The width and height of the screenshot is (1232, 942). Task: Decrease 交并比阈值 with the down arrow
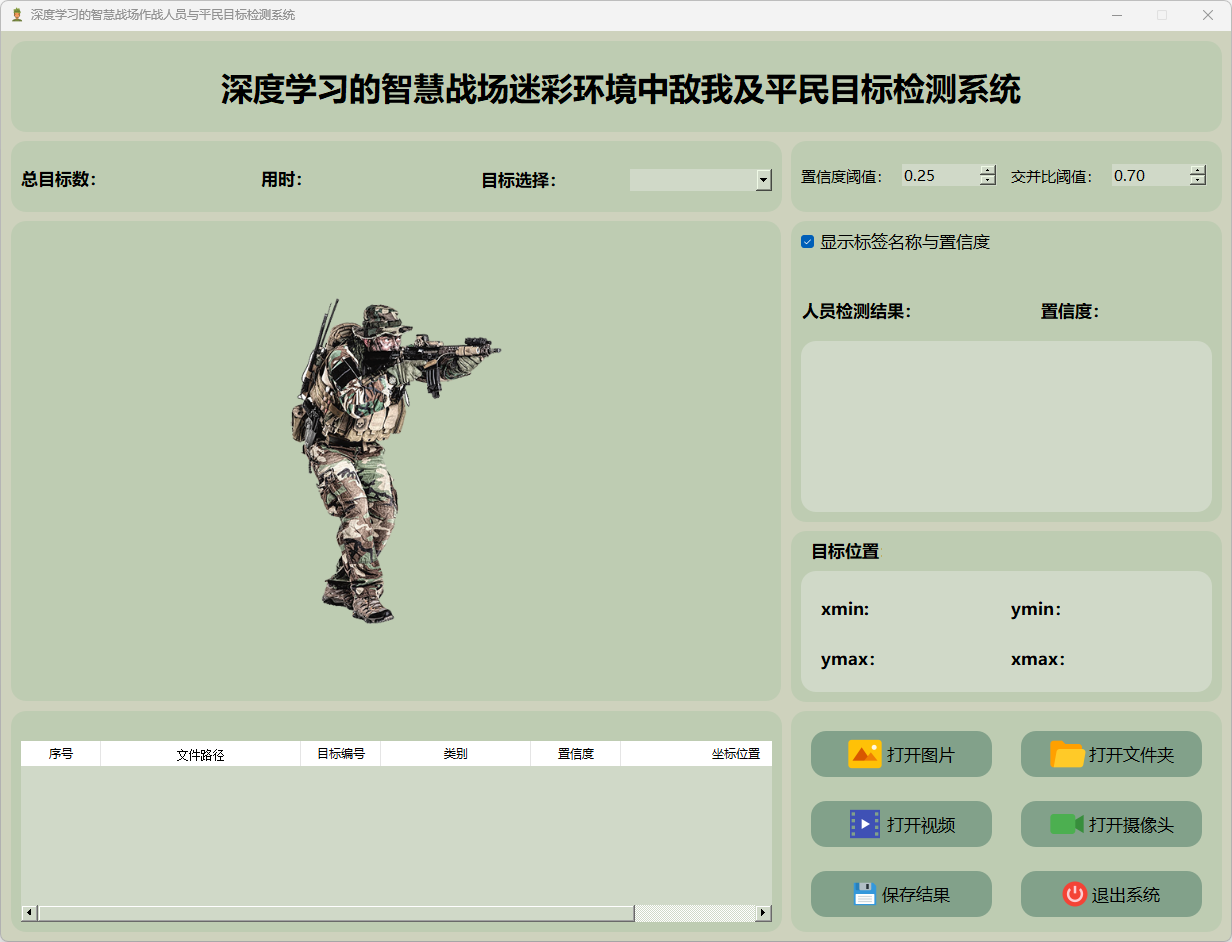coord(1198,181)
